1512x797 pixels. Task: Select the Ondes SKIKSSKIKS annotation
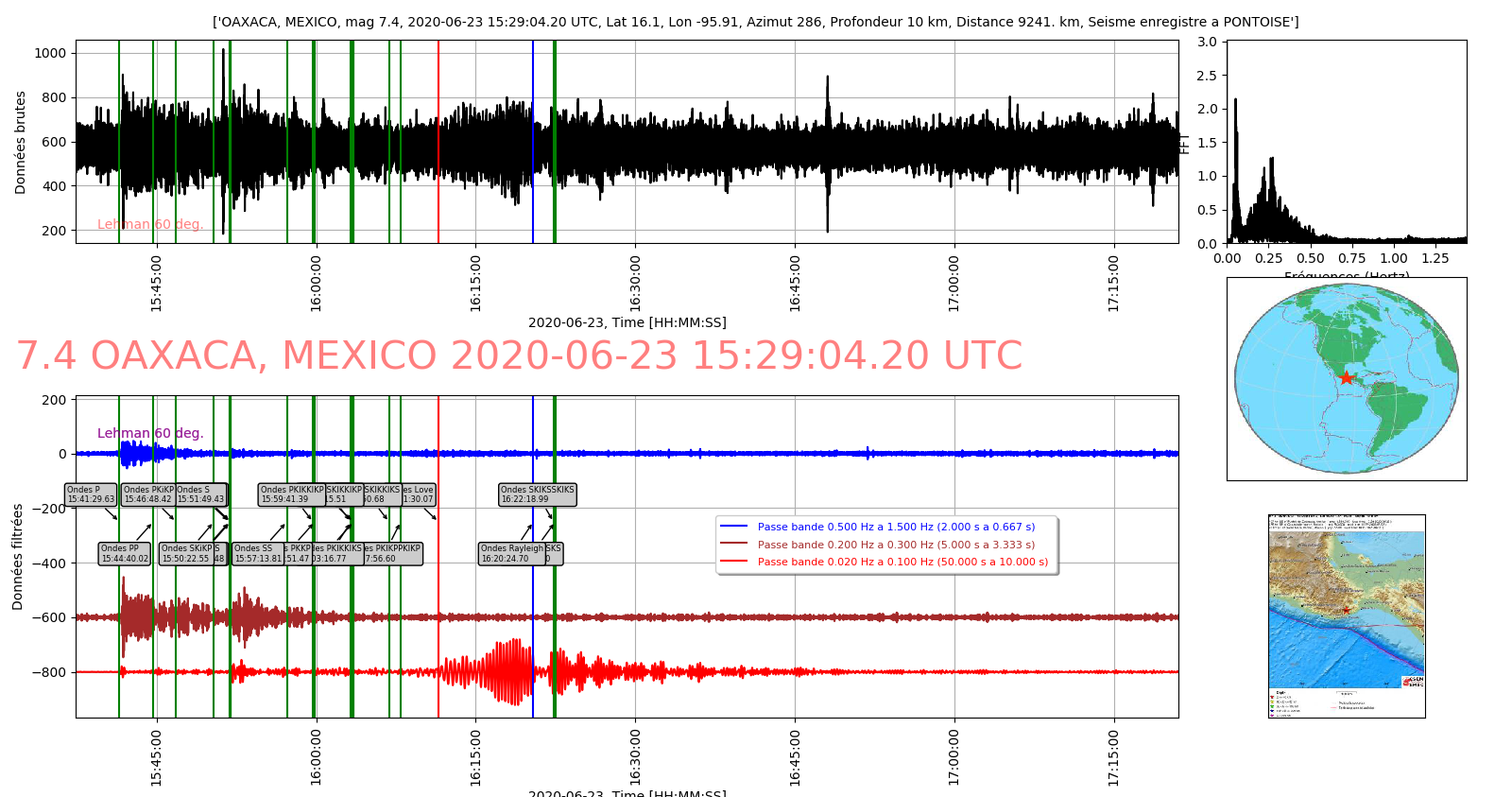(x=537, y=494)
